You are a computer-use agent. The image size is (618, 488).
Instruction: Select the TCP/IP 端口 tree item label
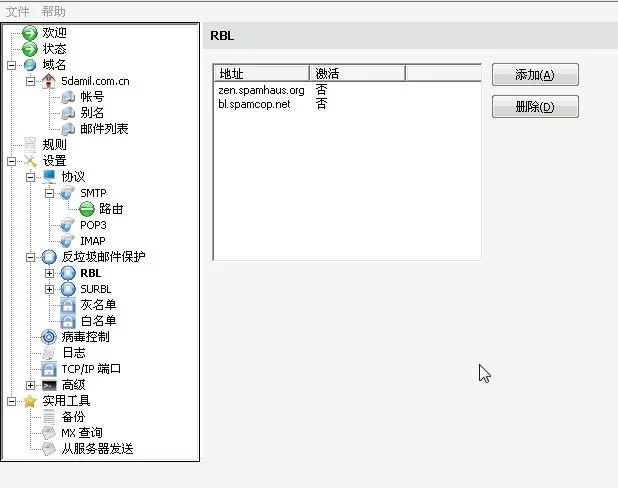[91, 369]
